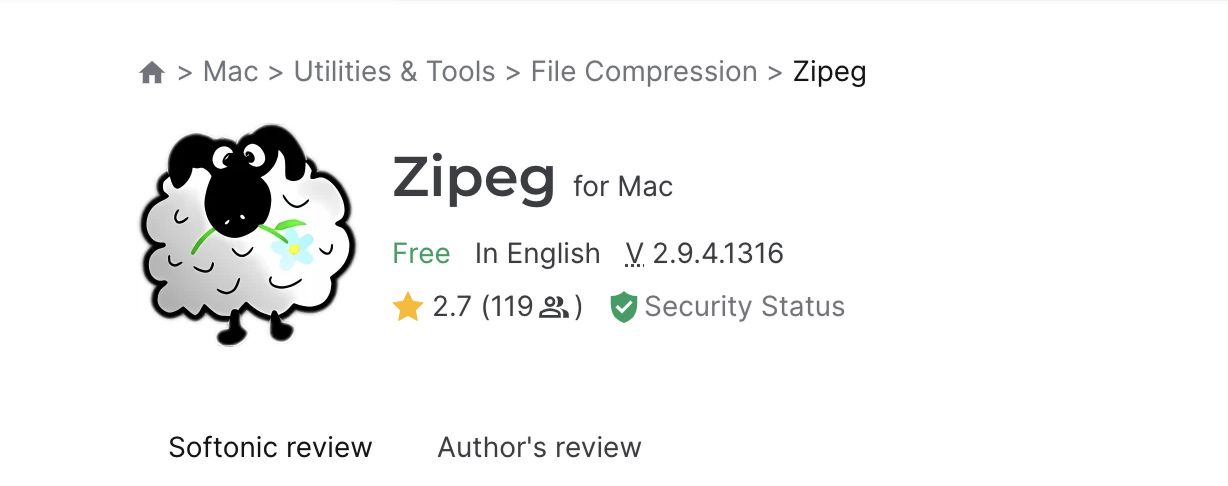Image resolution: width=1228 pixels, height=486 pixels.
Task: Open File Compression breadcrumb link
Action: (644, 72)
